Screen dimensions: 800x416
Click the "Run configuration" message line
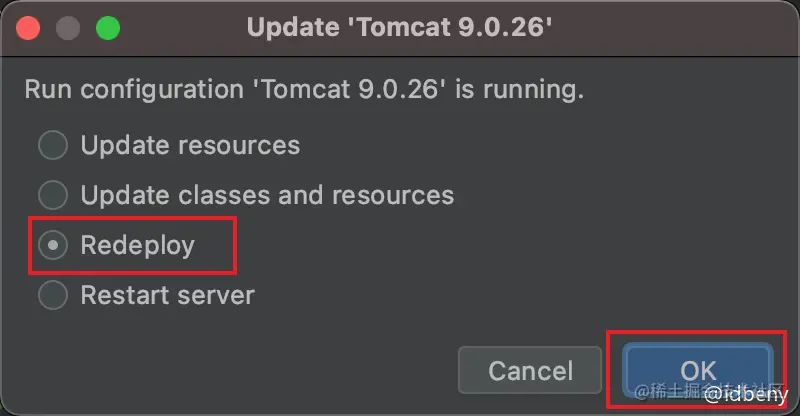(x=304, y=90)
